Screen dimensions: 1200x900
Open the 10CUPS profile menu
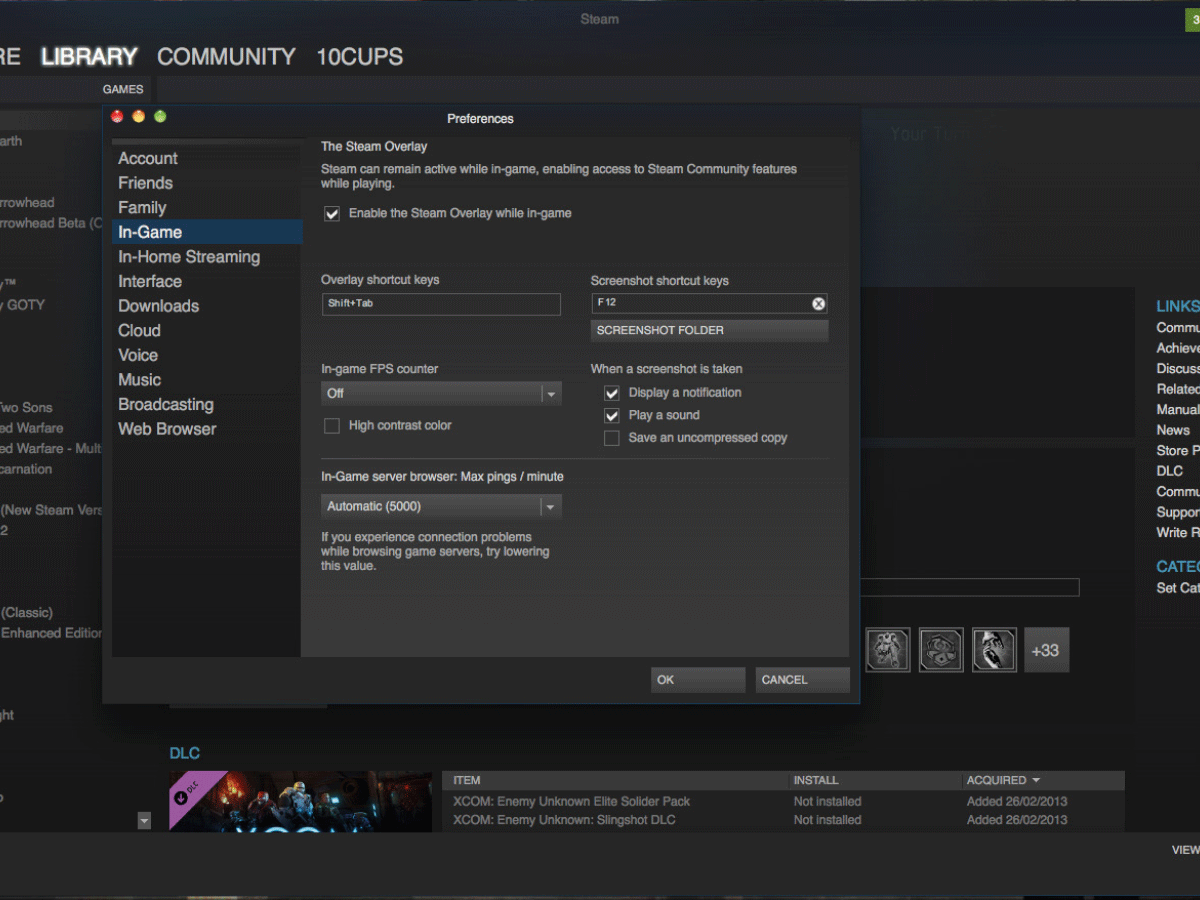point(360,57)
